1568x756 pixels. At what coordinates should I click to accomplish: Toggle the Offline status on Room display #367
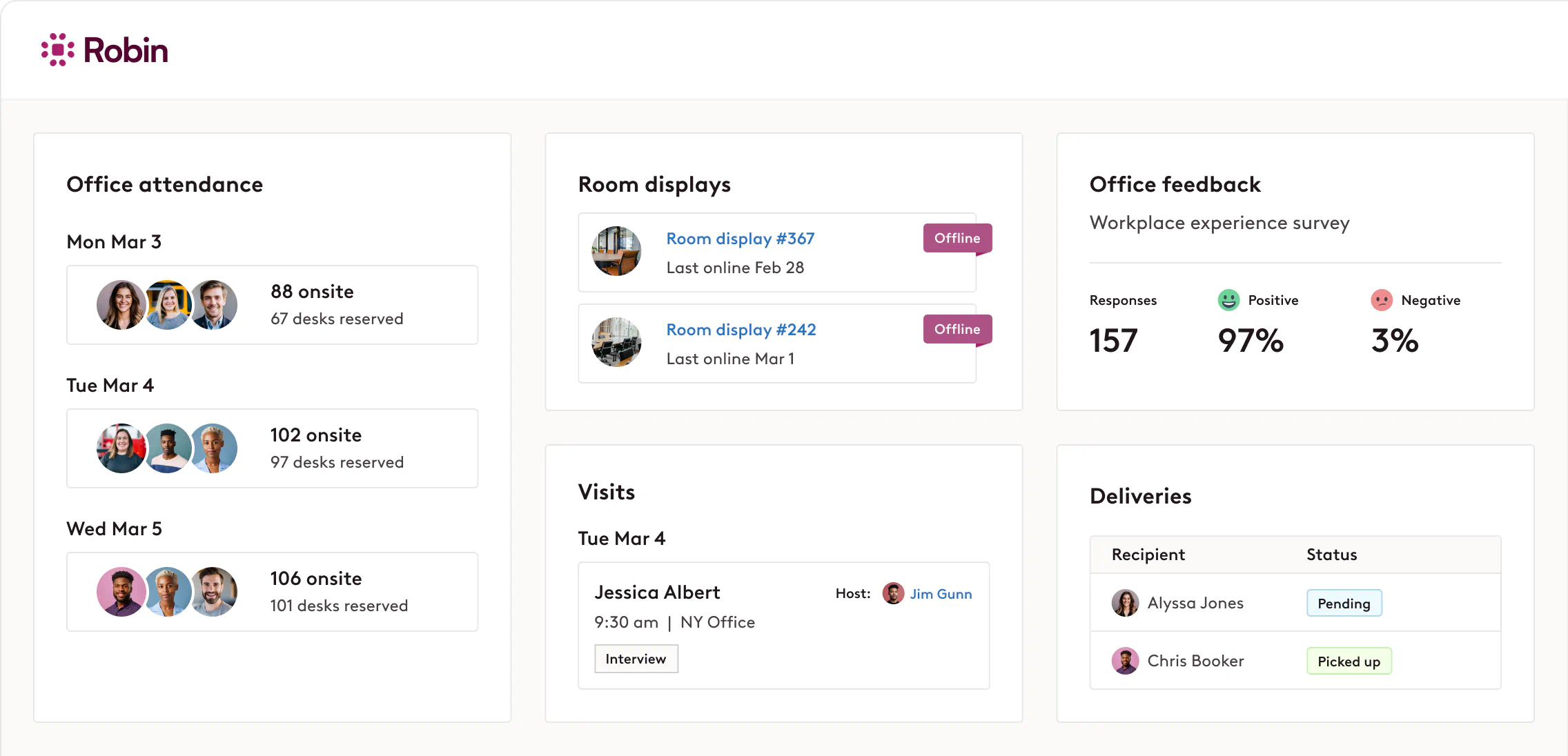click(957, 238)
